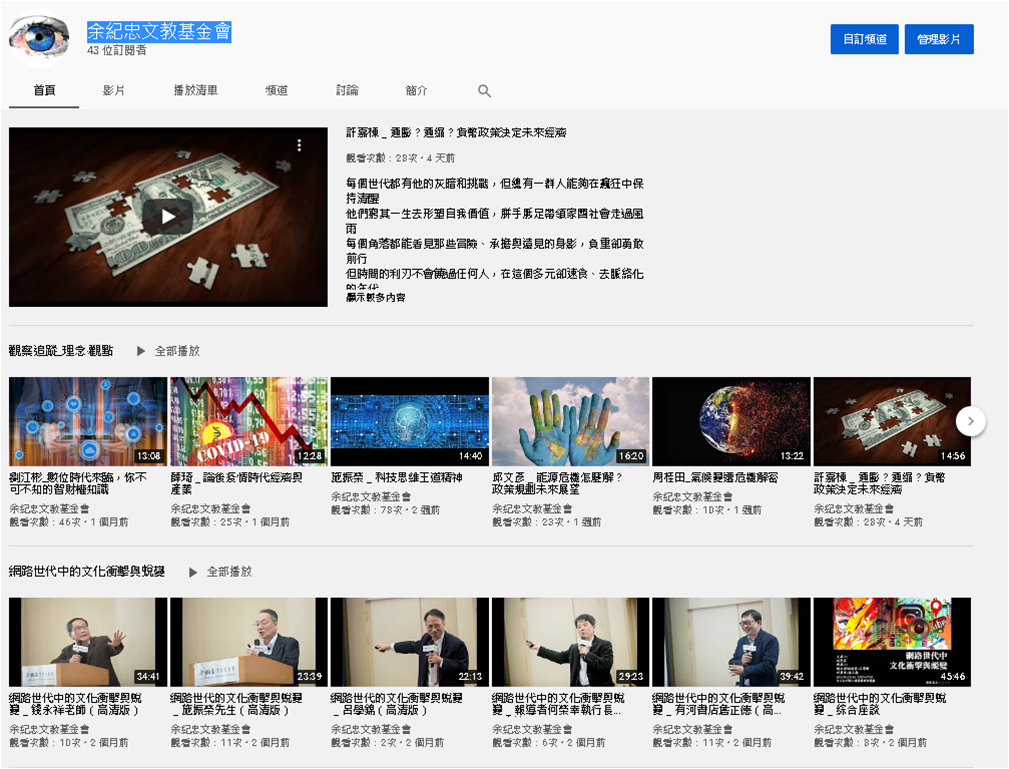Image resolution: width=1009 pixels, height=769 pixels.
Task: Play the featured puzzle-money video
Action: point(168,217)
